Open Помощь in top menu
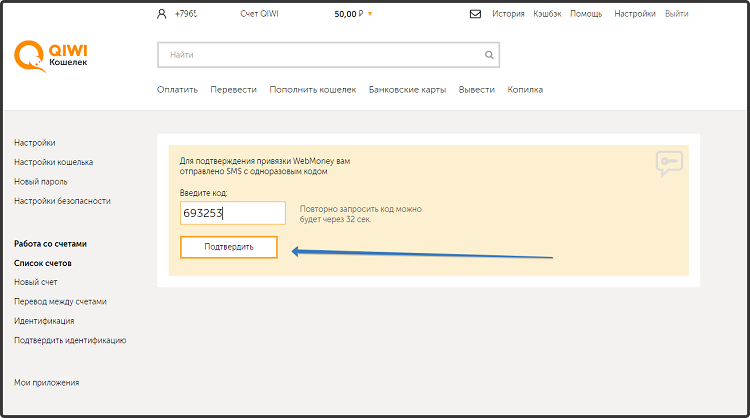 click(586, 14)
